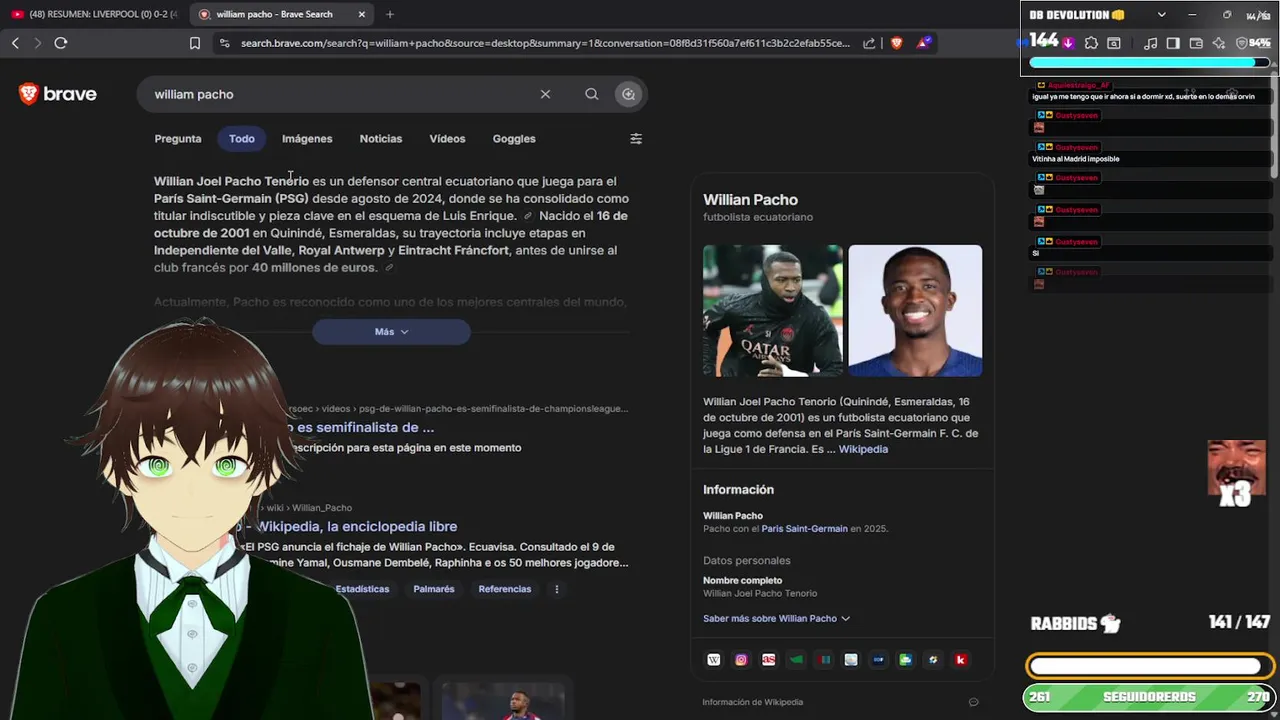
Task: Expand 'Saber más sobre Willian Pacho'
Action: [776, 618]
